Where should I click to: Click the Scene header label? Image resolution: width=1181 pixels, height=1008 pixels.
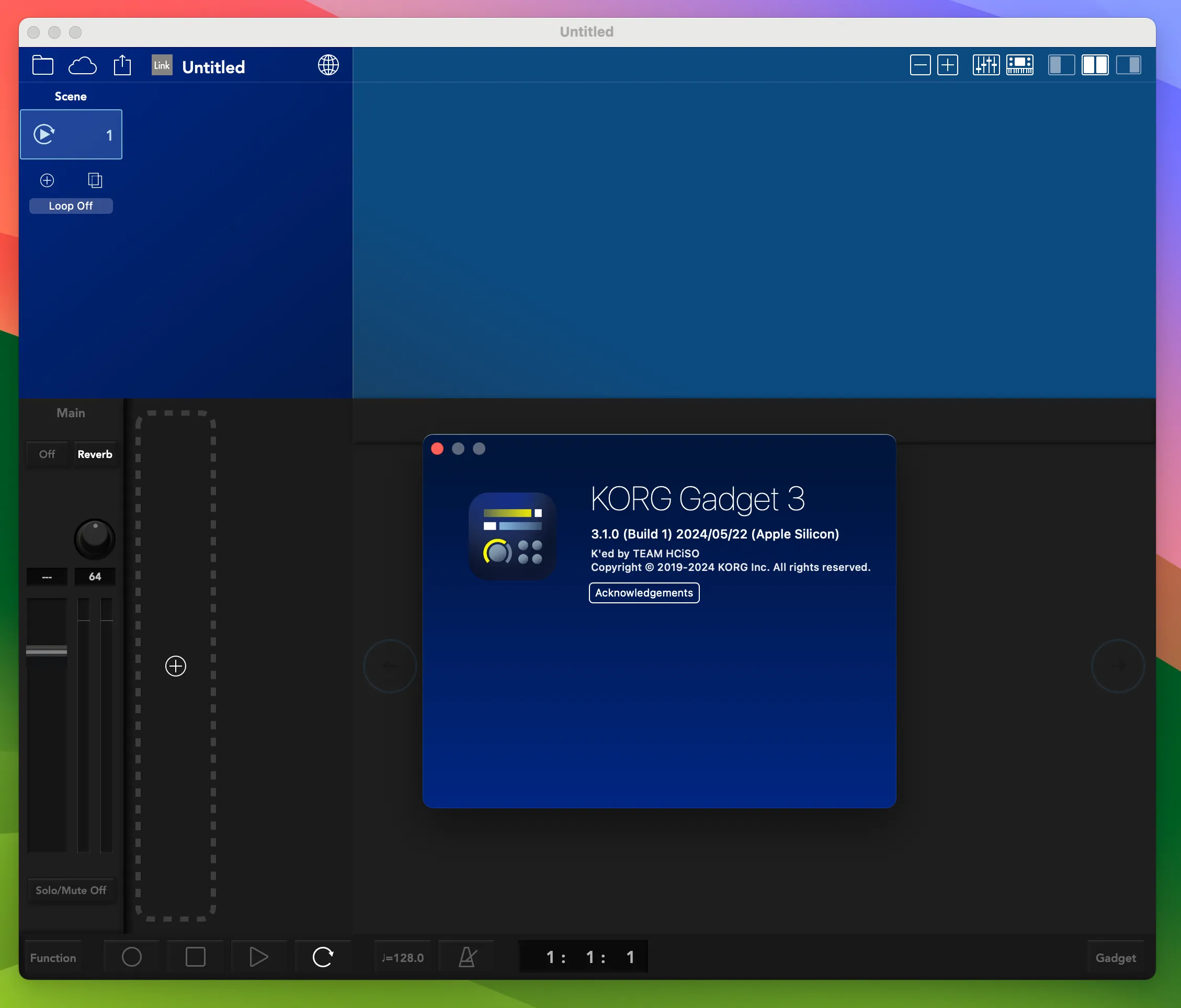pos(71,96)
